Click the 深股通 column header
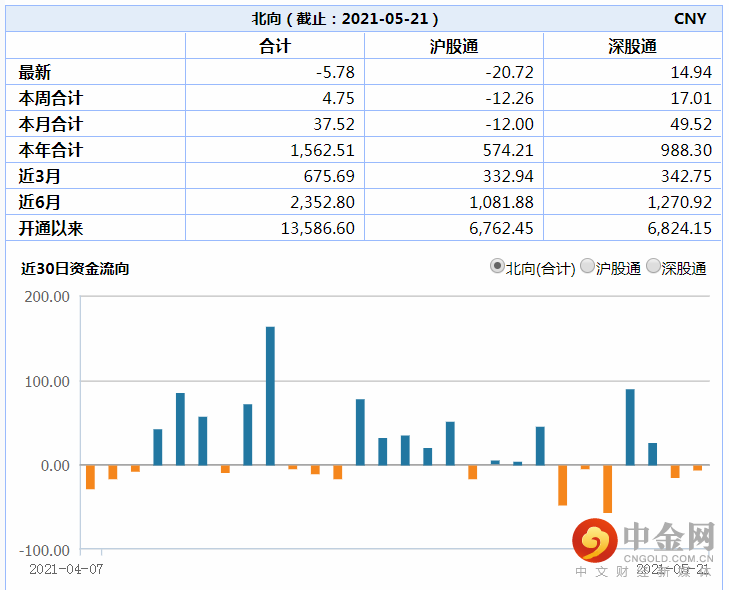The image size is (729, 590). 632,46
